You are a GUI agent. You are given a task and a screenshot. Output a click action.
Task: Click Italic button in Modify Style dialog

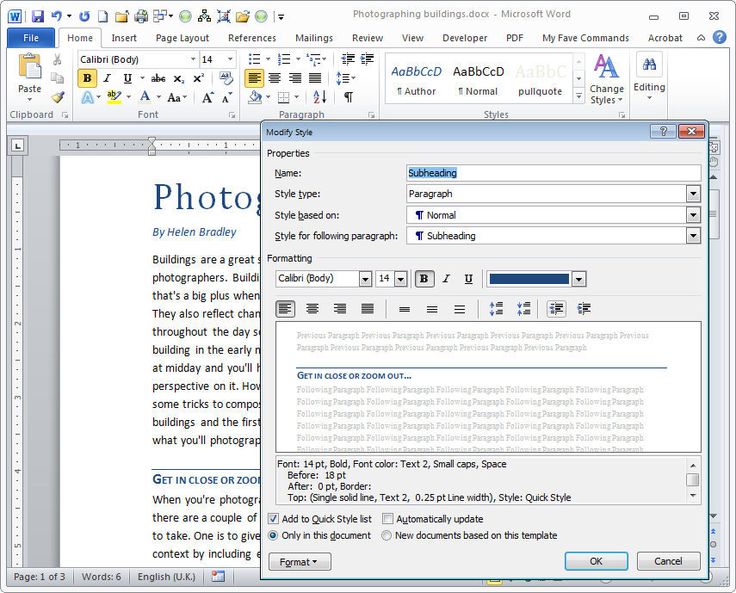pos(446,279)
